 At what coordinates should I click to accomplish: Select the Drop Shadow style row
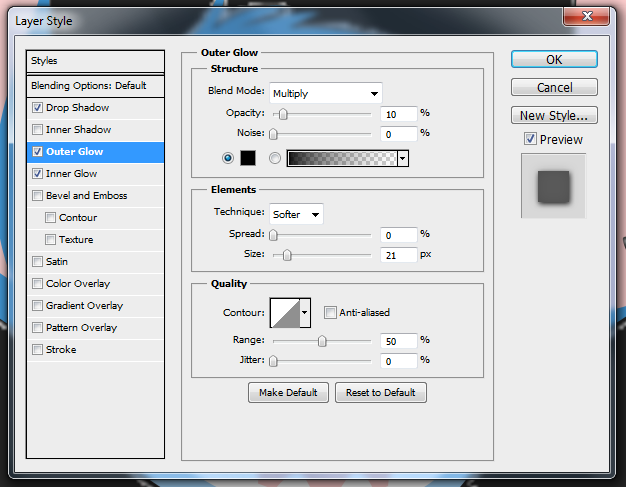95,108
